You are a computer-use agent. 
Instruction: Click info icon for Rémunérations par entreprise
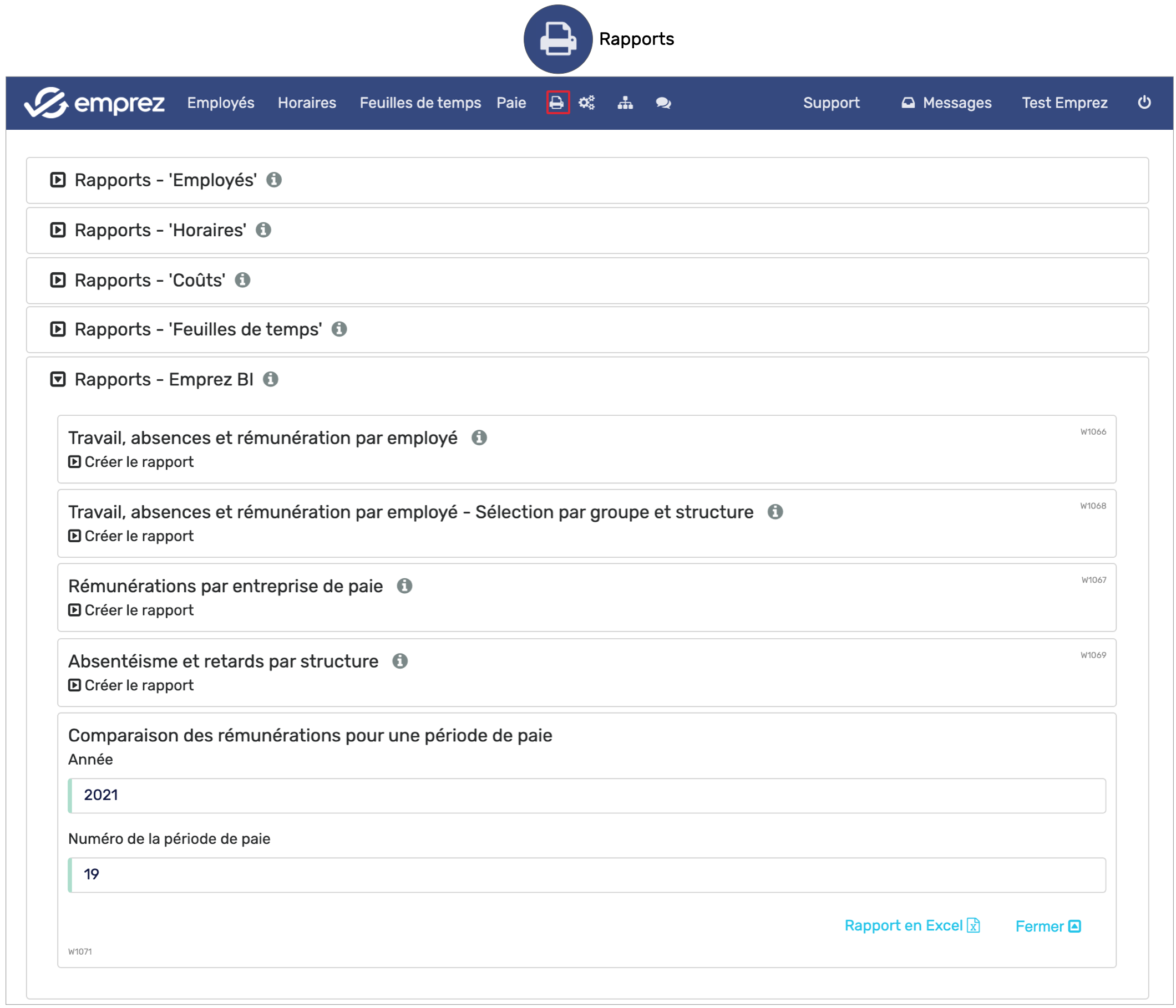404,586
